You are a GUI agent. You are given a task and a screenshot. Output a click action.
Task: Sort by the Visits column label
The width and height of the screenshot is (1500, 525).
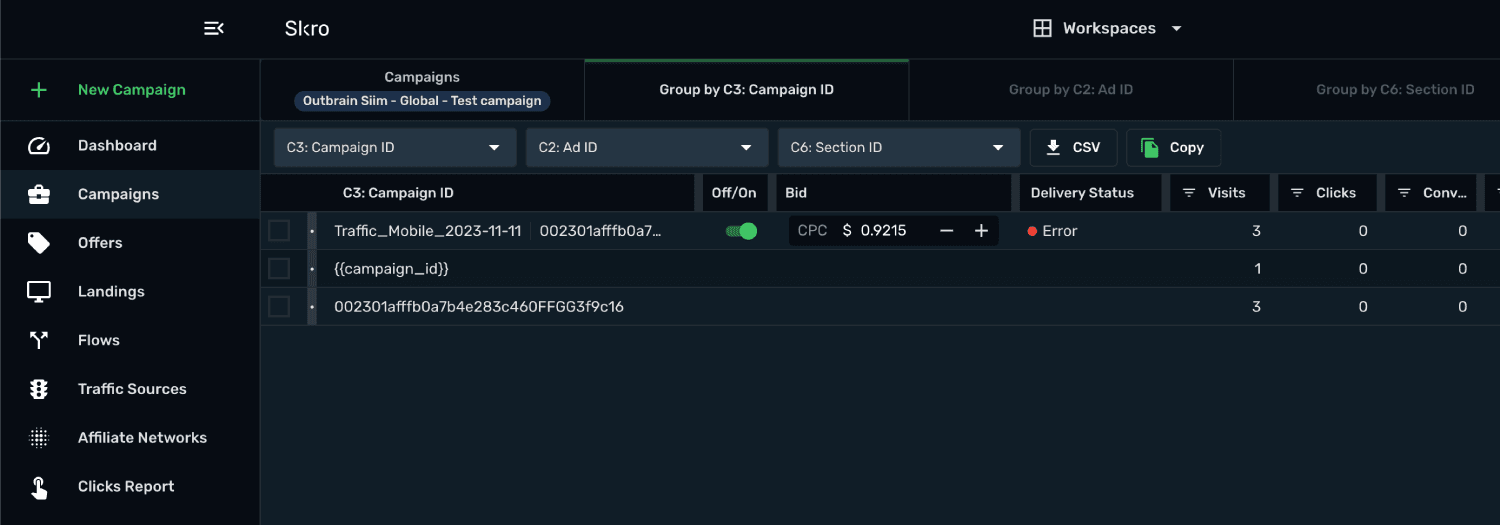click(x=1227, y=193)
